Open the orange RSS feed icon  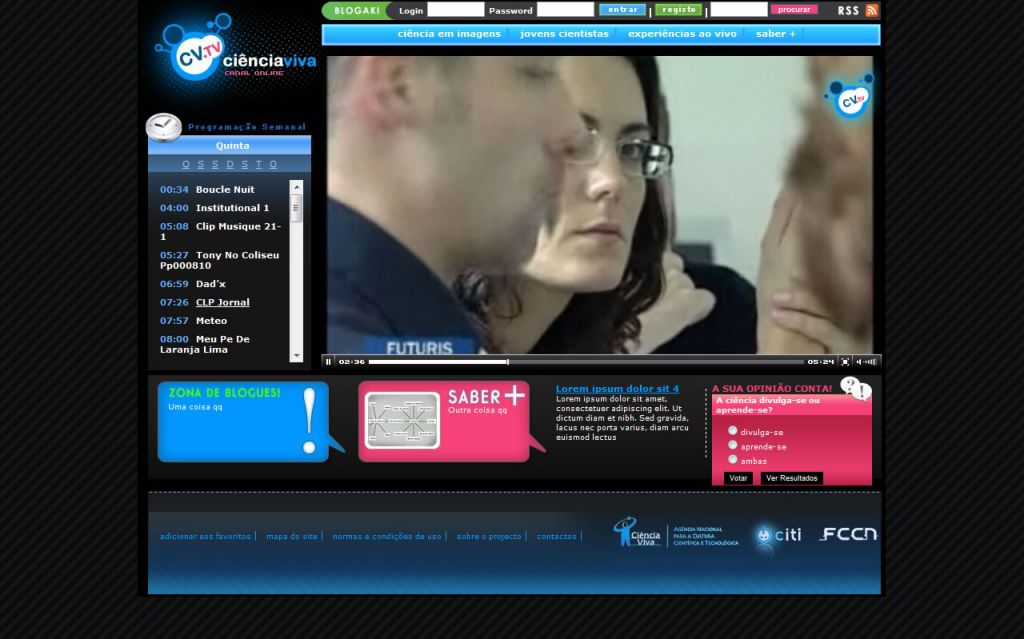872,10
